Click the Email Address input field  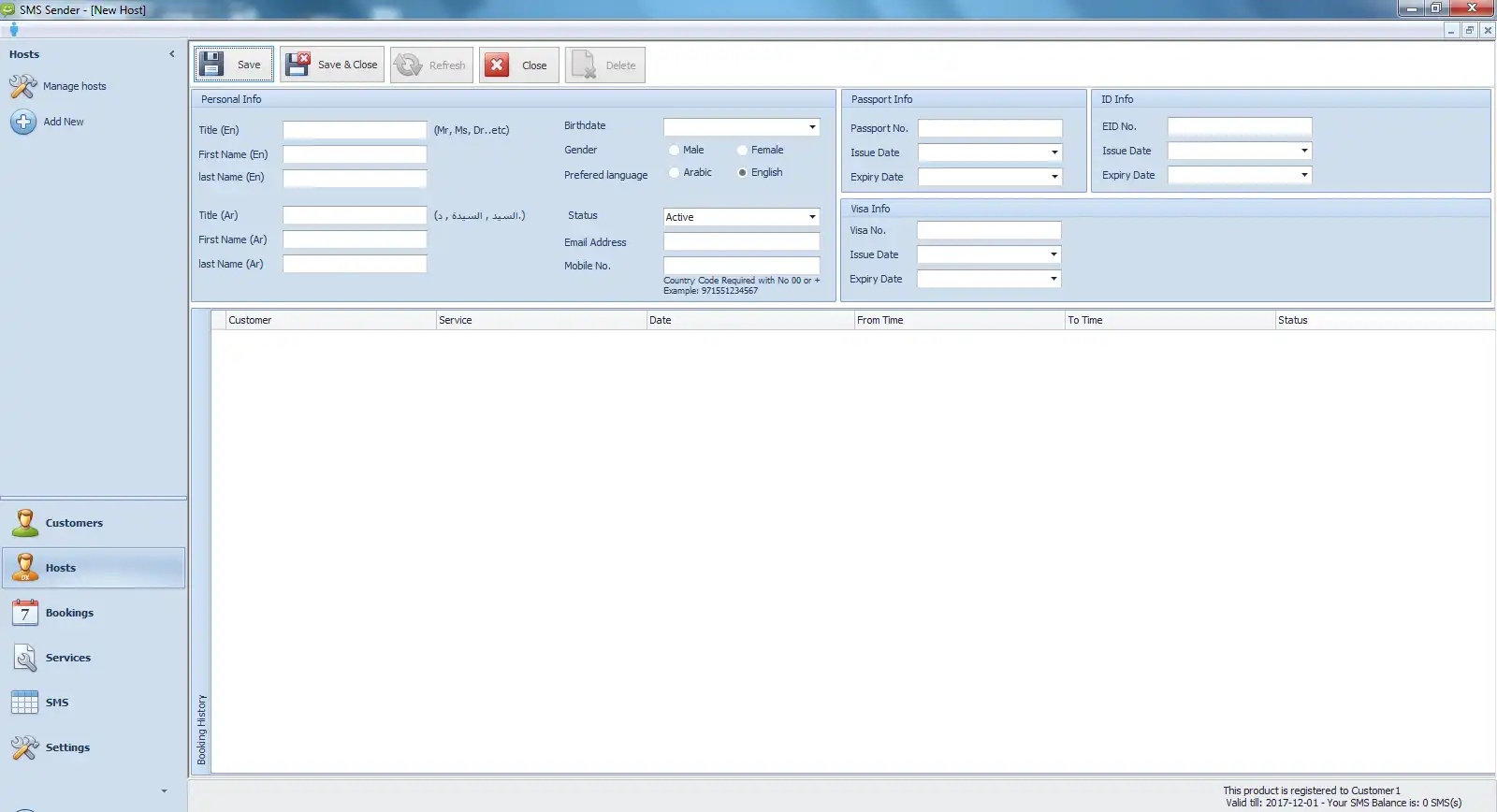click(x=742, y=241)
